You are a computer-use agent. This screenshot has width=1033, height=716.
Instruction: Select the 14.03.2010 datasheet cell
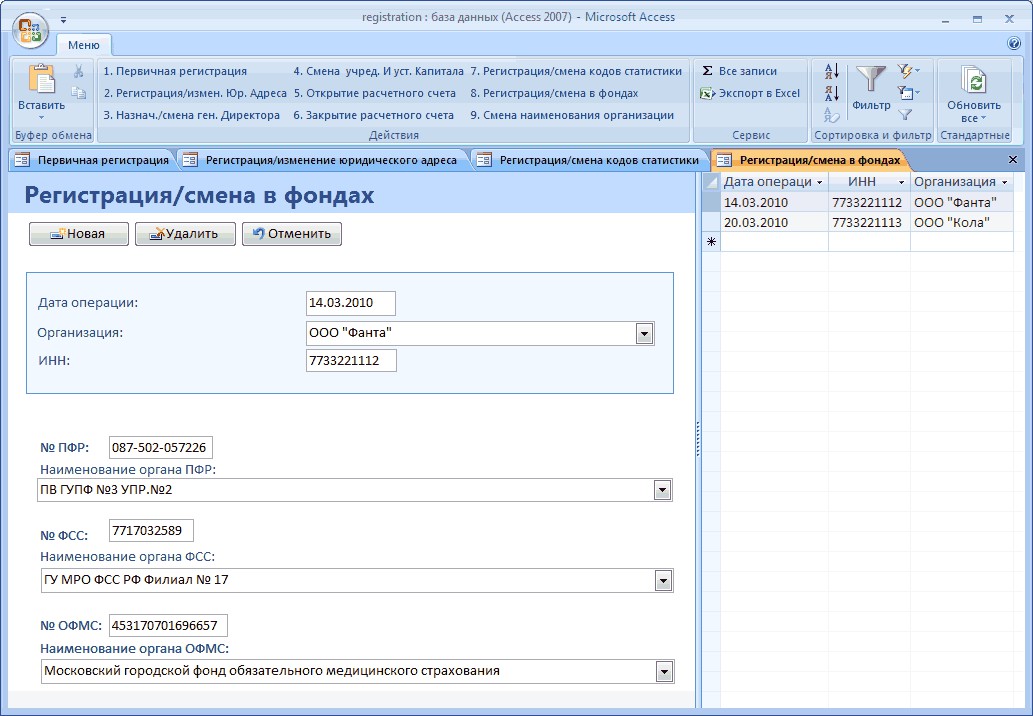(x=774, y=202)
